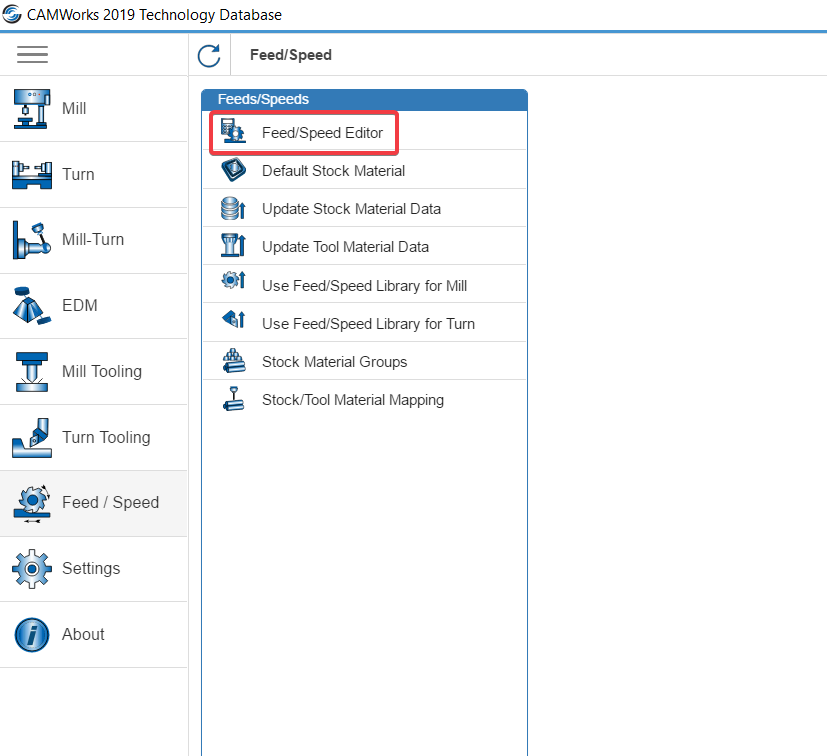Click the Update Tool Material Data icon

click(233, 245)
